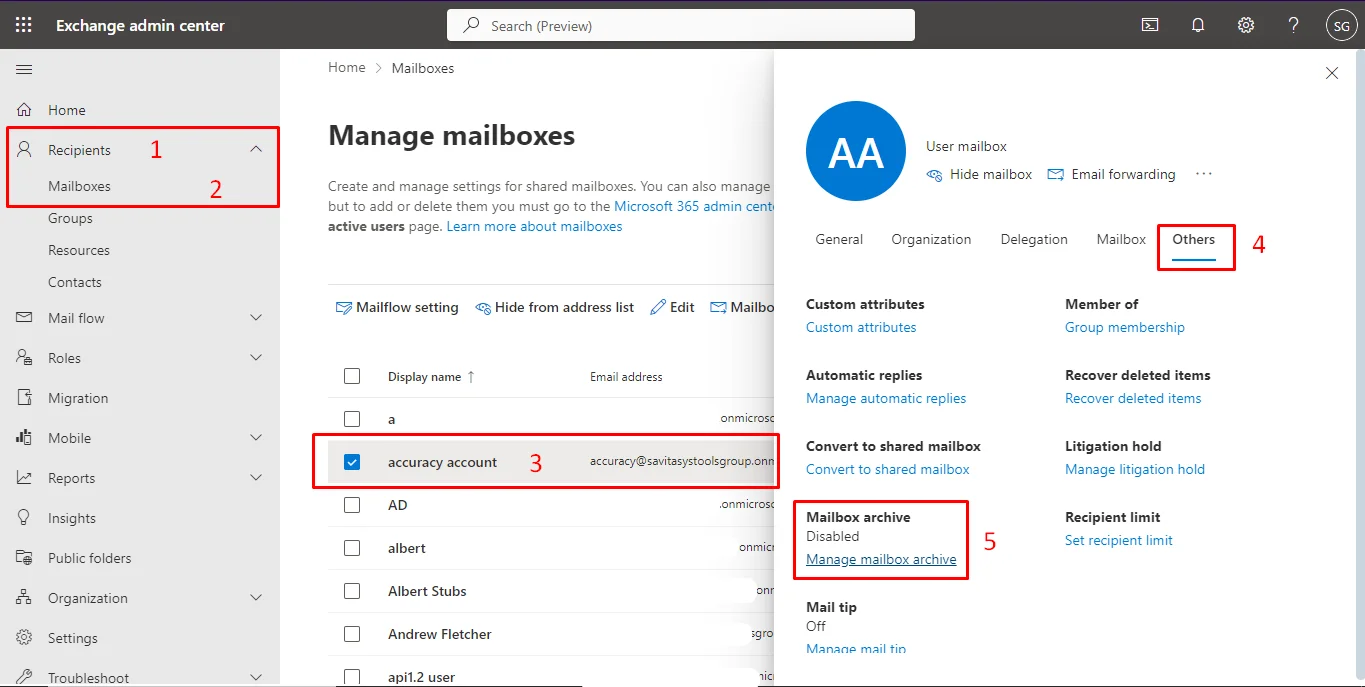Click Mailflow setting toolbar button
The image size is (1365, 687).
point(397,308)
